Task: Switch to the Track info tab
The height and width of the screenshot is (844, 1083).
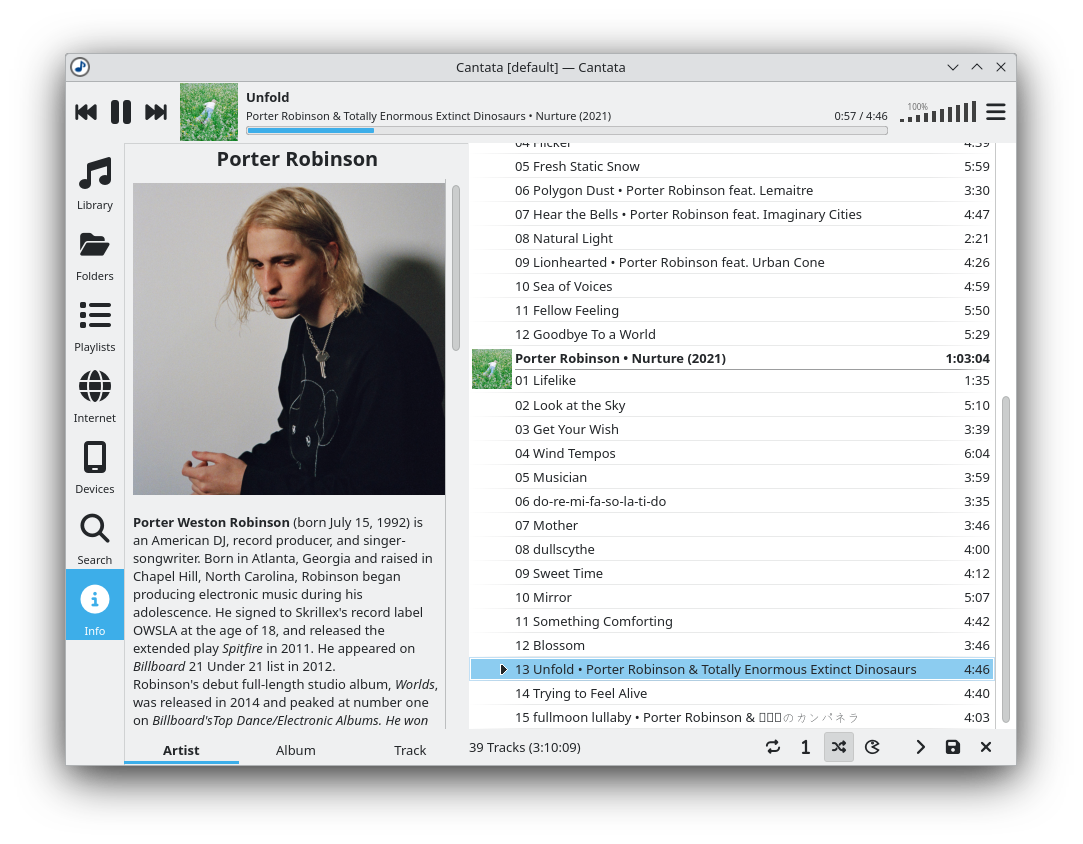Action: tap(410, 750)
